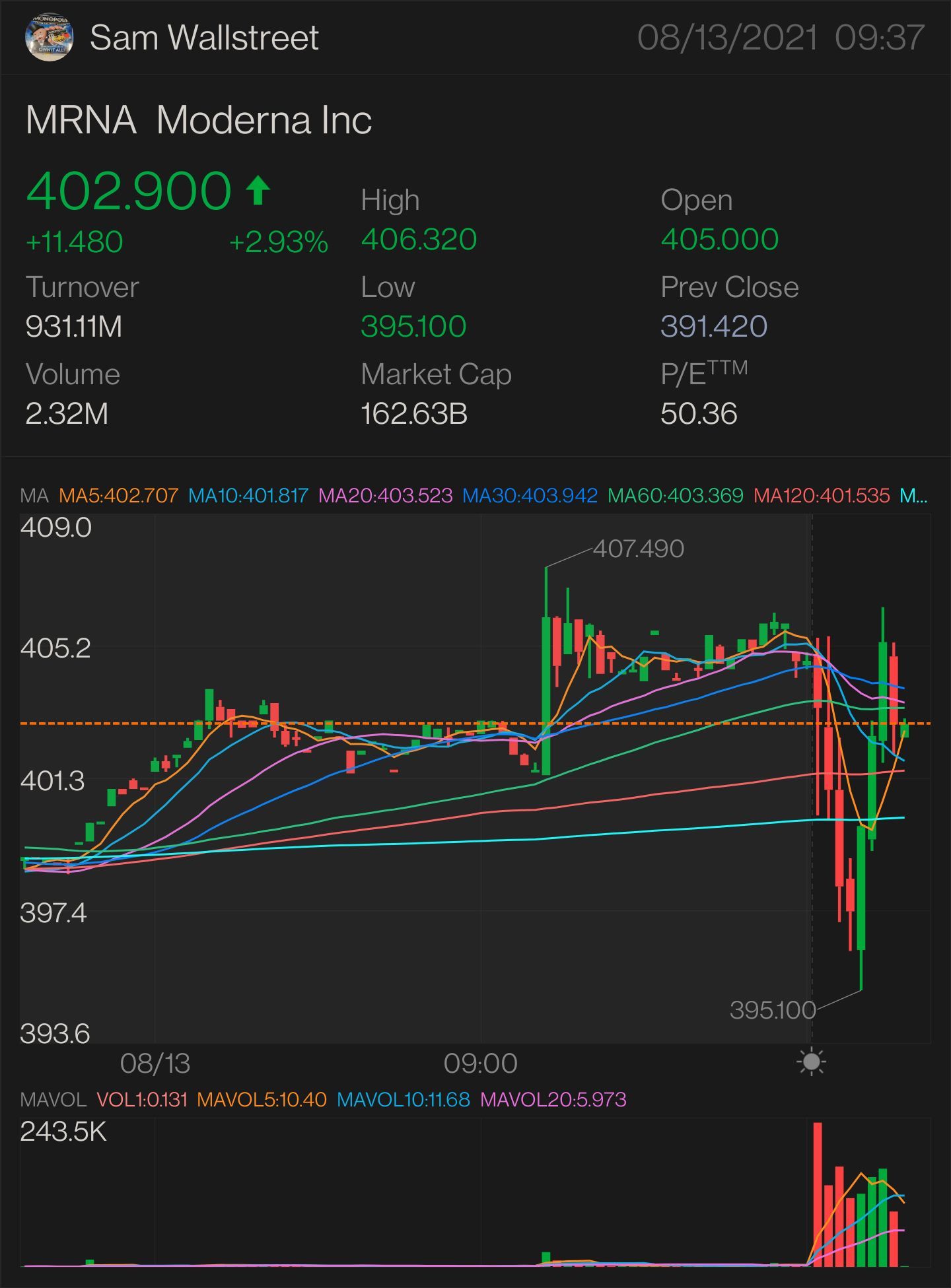Select the MA60:403.369 legend entry
This screenshot has width=951, height=1288.
point(676,495)
